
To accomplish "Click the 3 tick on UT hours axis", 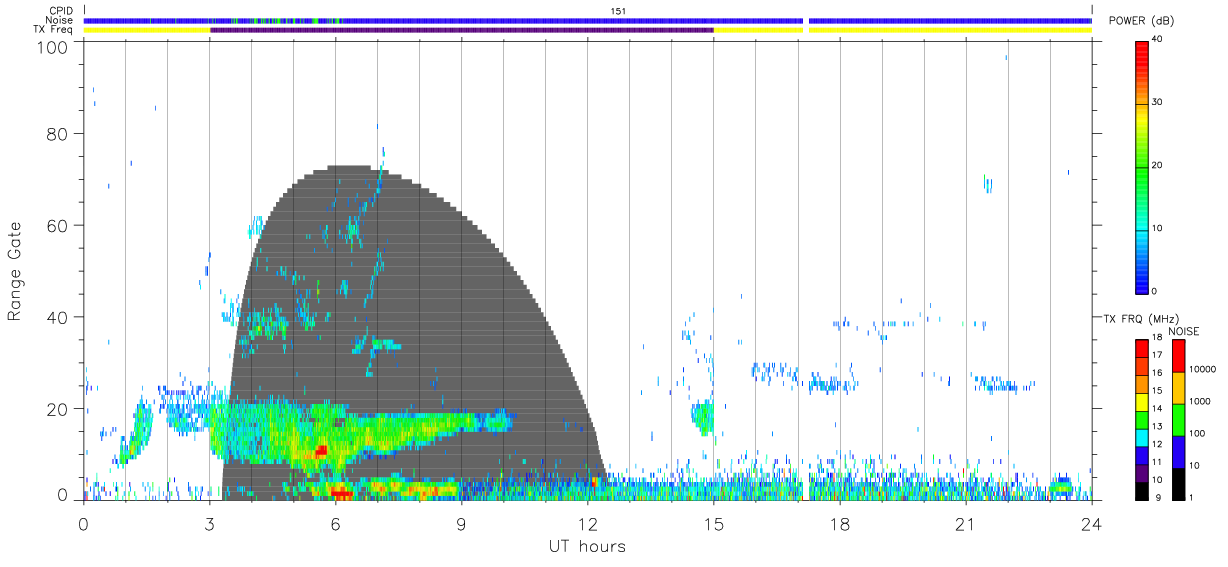I will point(209,524).
